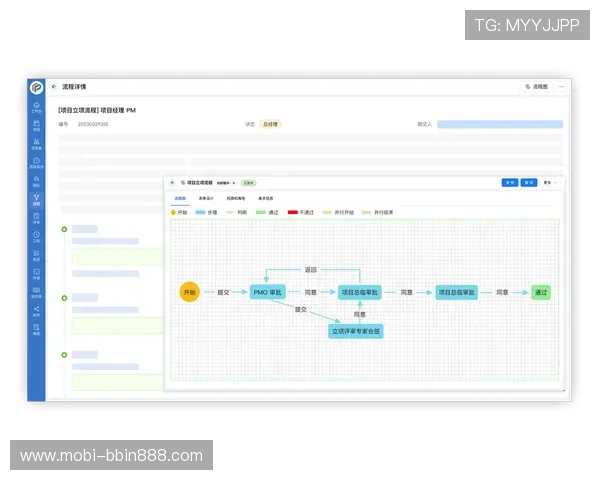Open the 工作台 home icon in sidebar

[36, 106]
